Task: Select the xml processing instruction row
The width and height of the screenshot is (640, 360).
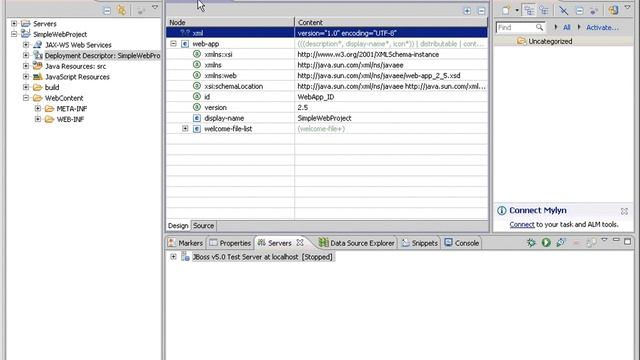Action: coord(327,33)
